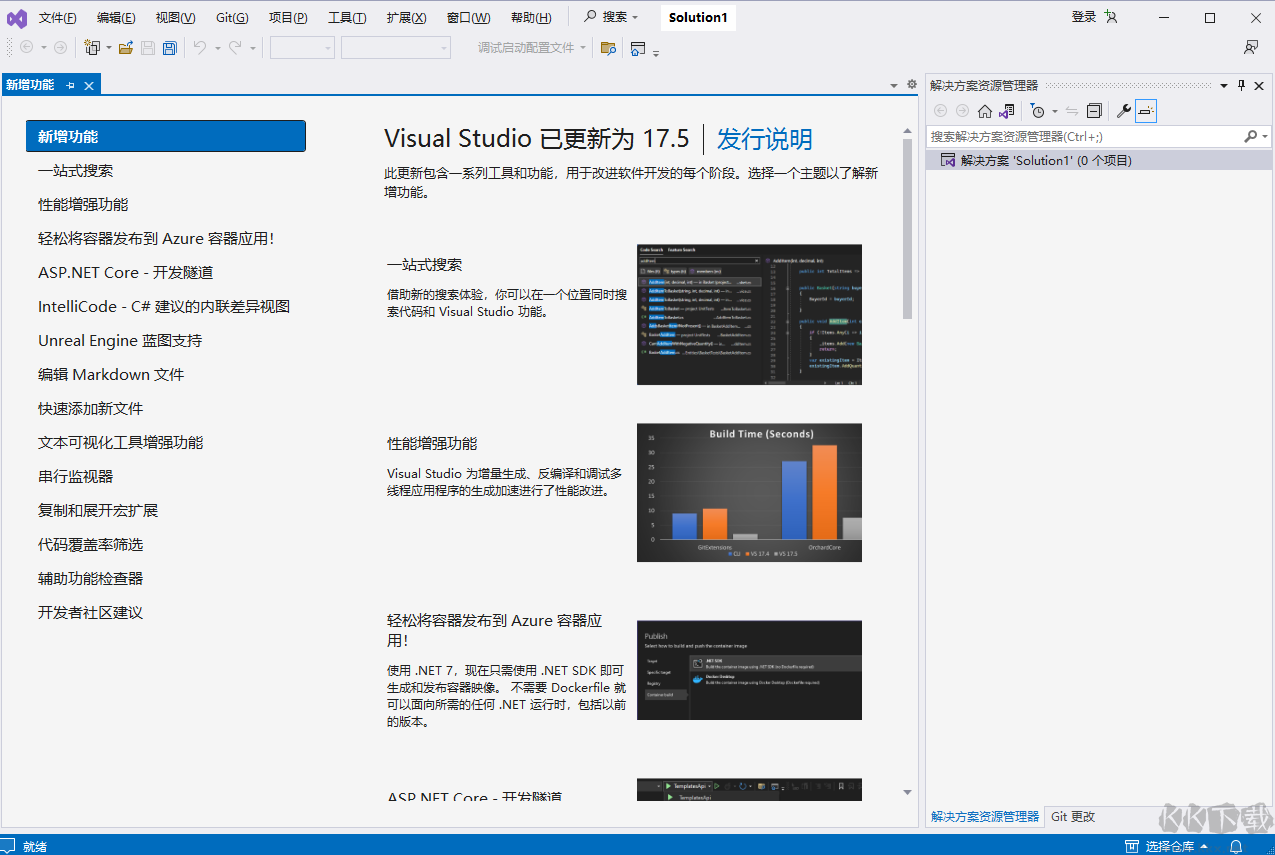Select 编辑 Markdown 文件 in the sidebar

[112, 374]
